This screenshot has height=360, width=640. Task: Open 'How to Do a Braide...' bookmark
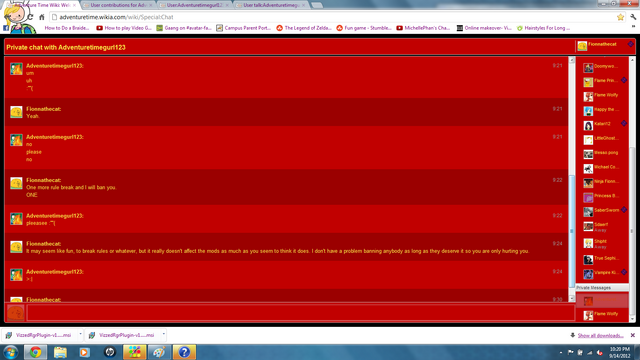point(67,28)
